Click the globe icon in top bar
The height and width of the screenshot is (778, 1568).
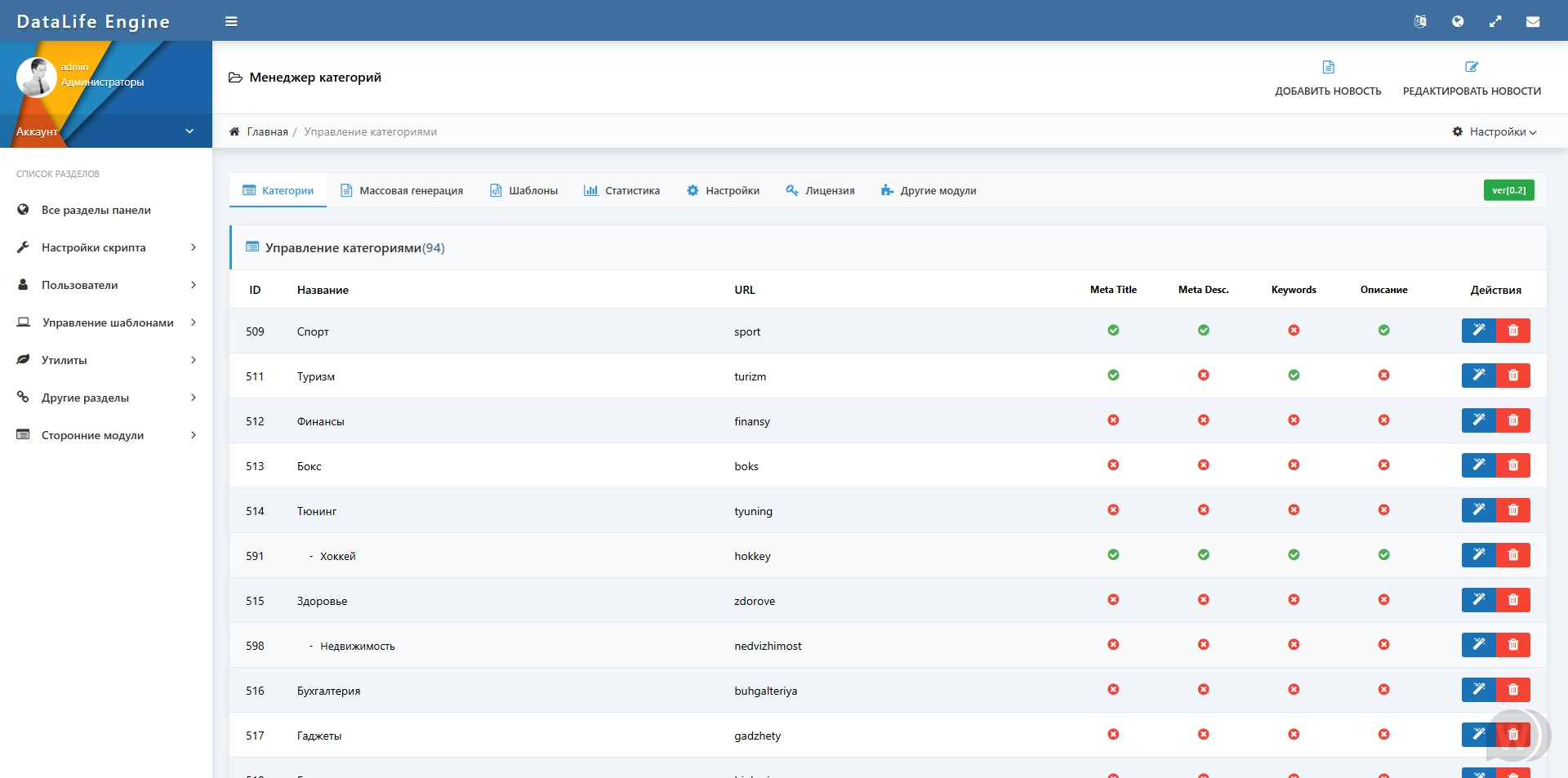pyautogui.click(x=1458, y=22)
